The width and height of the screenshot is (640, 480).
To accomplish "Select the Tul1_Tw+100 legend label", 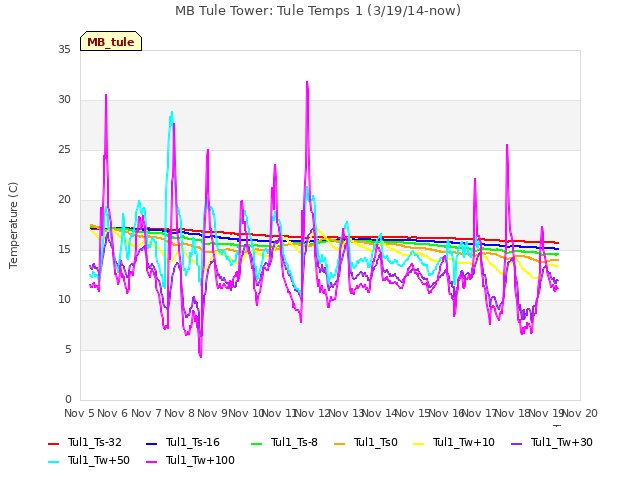I will [200, 460].
